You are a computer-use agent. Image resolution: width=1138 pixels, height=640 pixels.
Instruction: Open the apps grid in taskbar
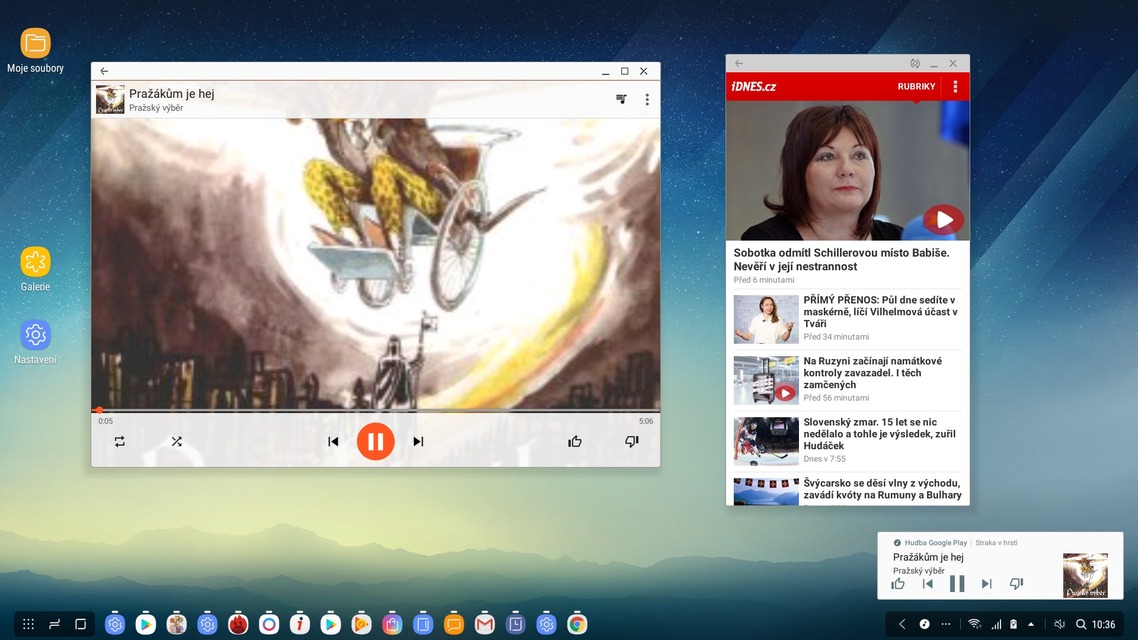click(x=28, y=624)
